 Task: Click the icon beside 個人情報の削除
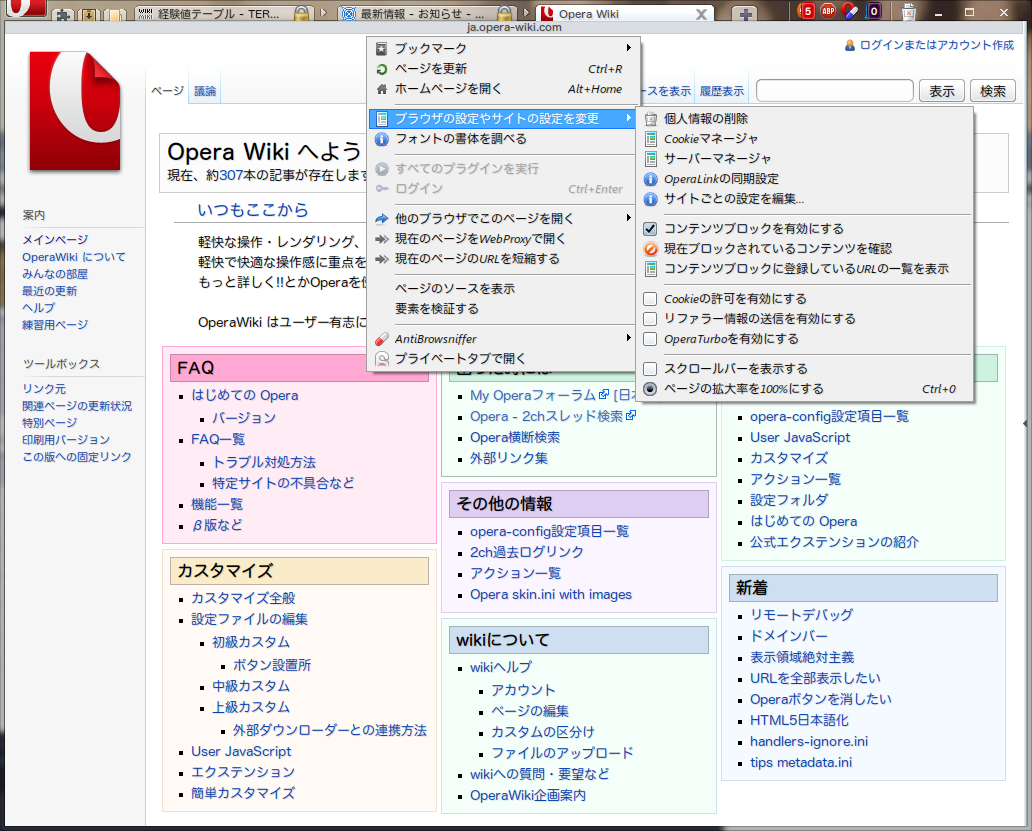(x=650, y=119)
